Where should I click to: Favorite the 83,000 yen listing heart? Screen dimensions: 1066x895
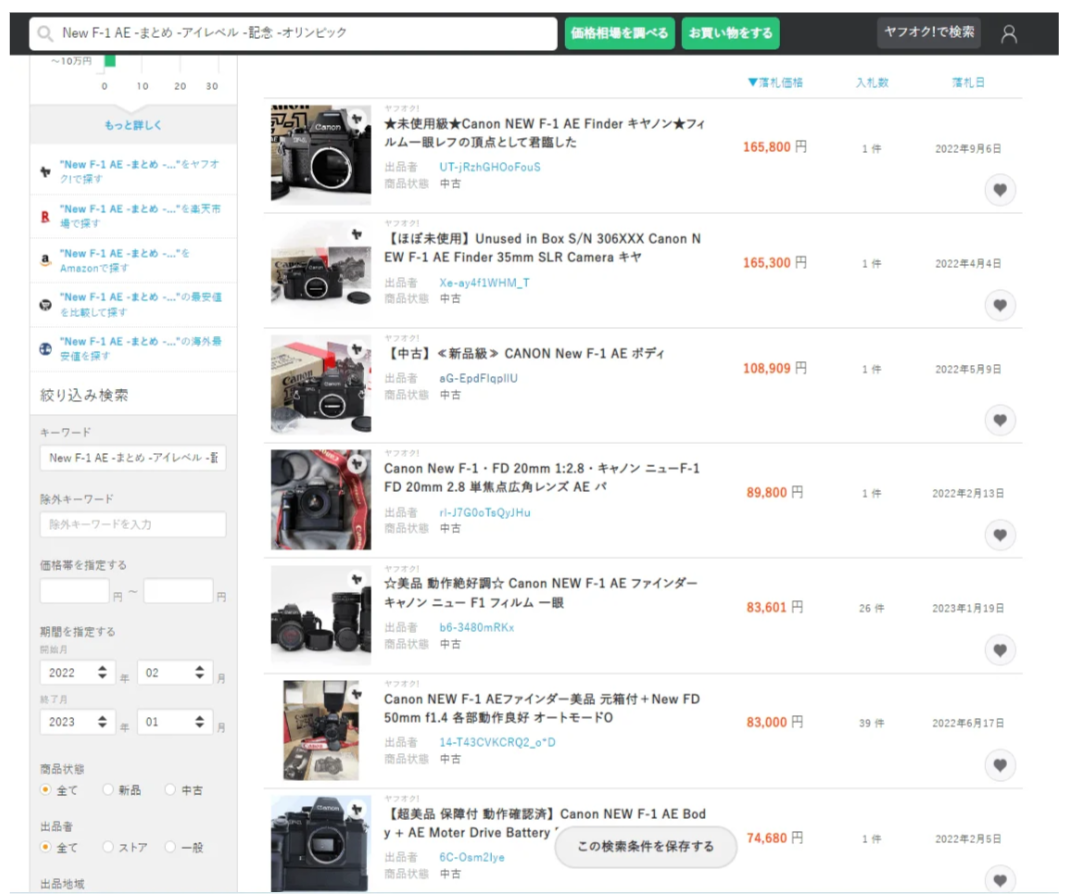click(999, 765)
